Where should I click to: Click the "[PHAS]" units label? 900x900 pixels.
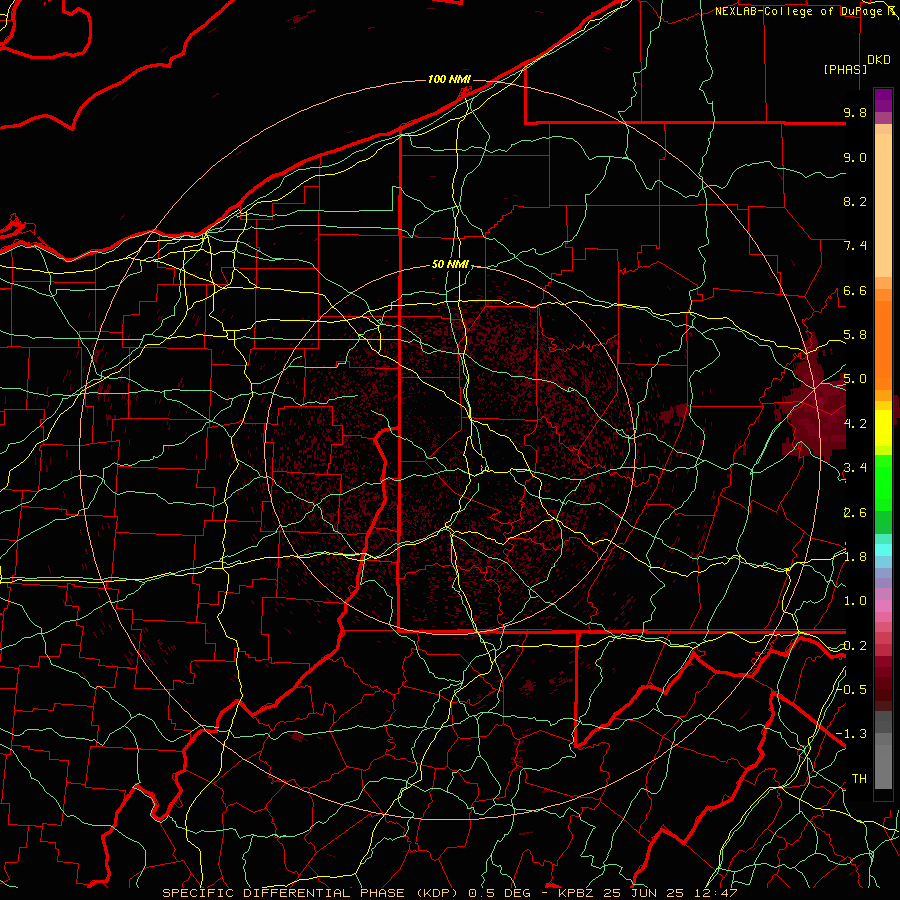pos(845,69)
